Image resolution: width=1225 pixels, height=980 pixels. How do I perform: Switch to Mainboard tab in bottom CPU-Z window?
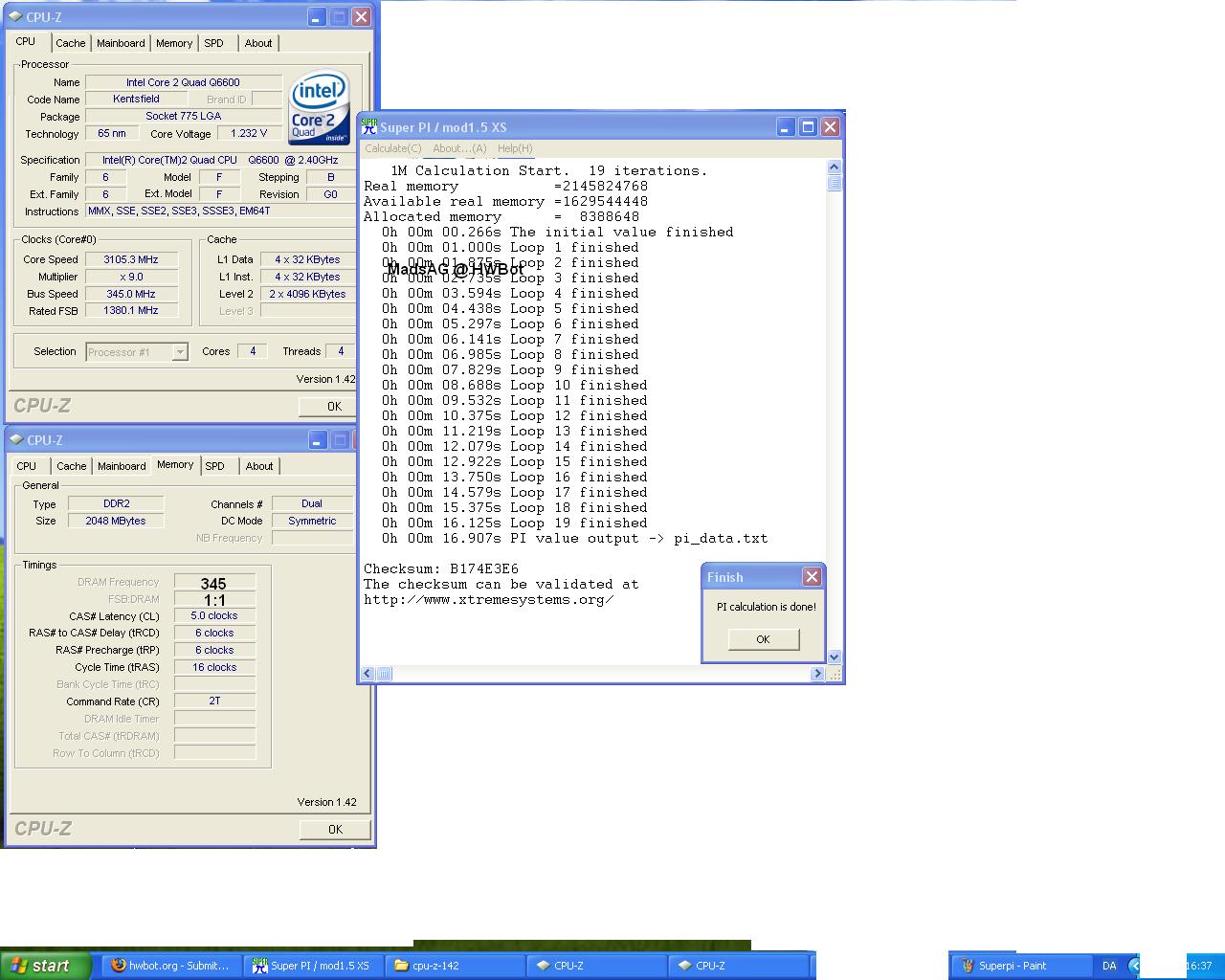122,466
